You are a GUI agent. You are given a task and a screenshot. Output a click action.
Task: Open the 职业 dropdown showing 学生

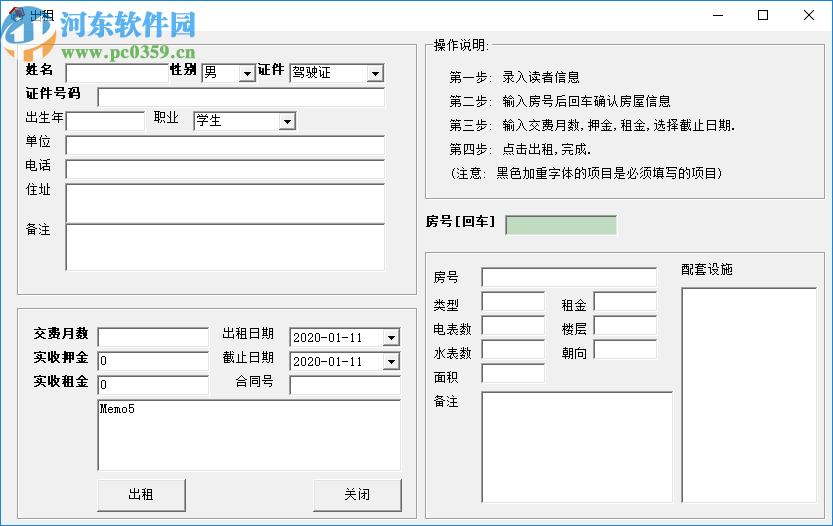287,121
